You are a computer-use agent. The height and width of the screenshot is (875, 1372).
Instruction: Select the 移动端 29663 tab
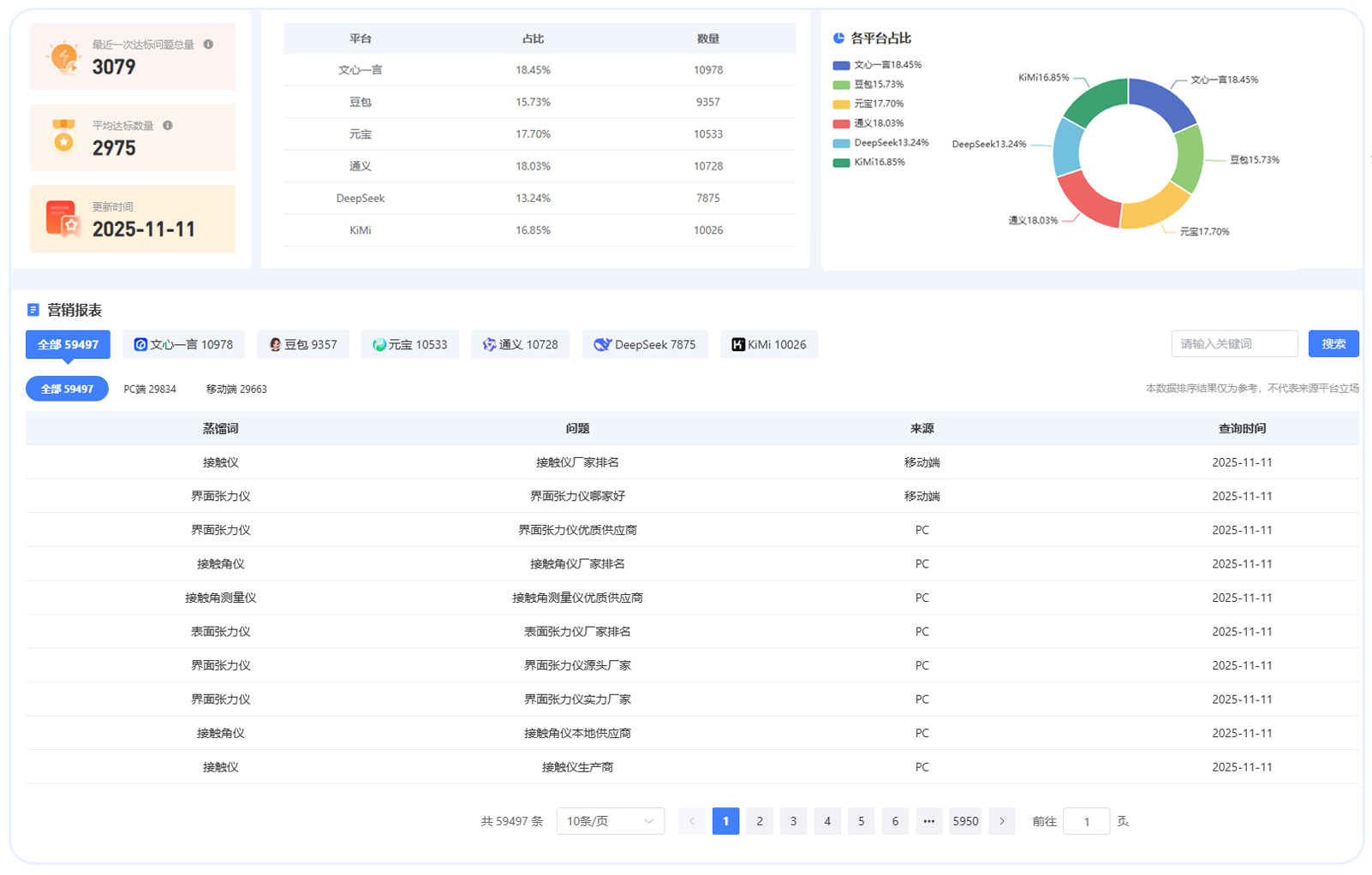pos(236,390)
